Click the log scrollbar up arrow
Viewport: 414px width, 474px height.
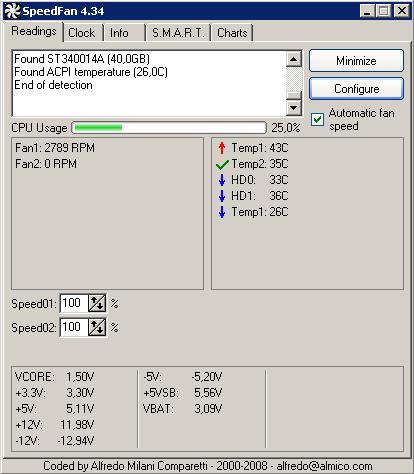294,59
